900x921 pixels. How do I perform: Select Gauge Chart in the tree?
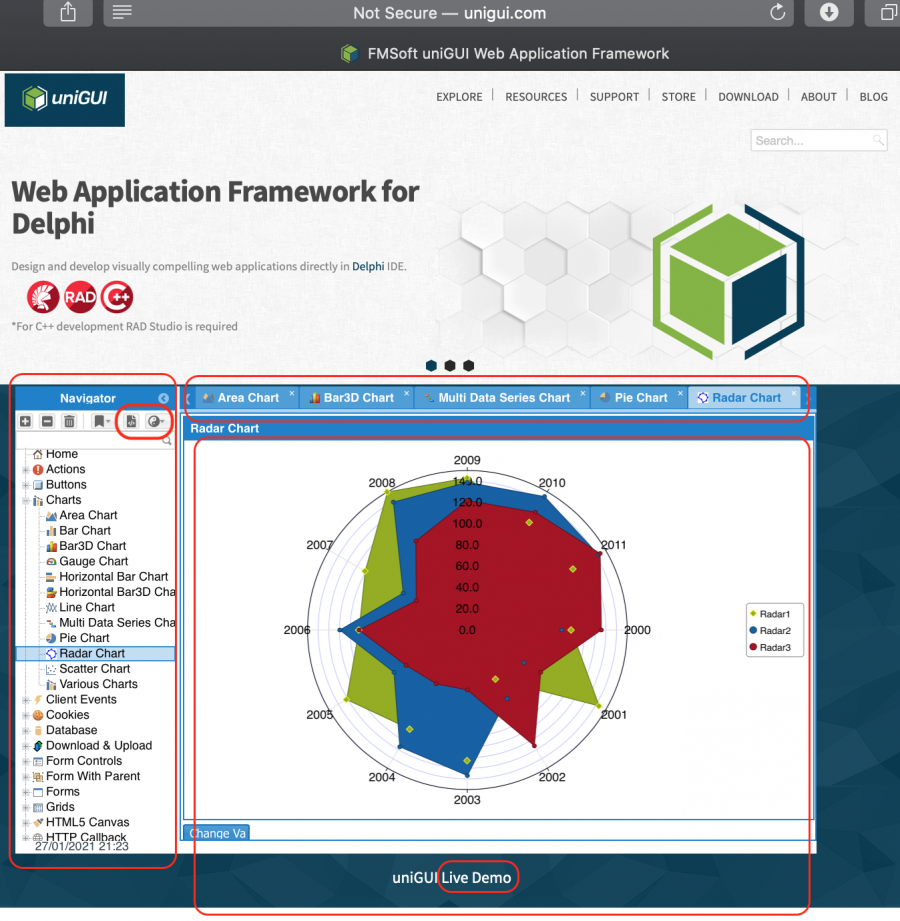click(x=92, y=561)
